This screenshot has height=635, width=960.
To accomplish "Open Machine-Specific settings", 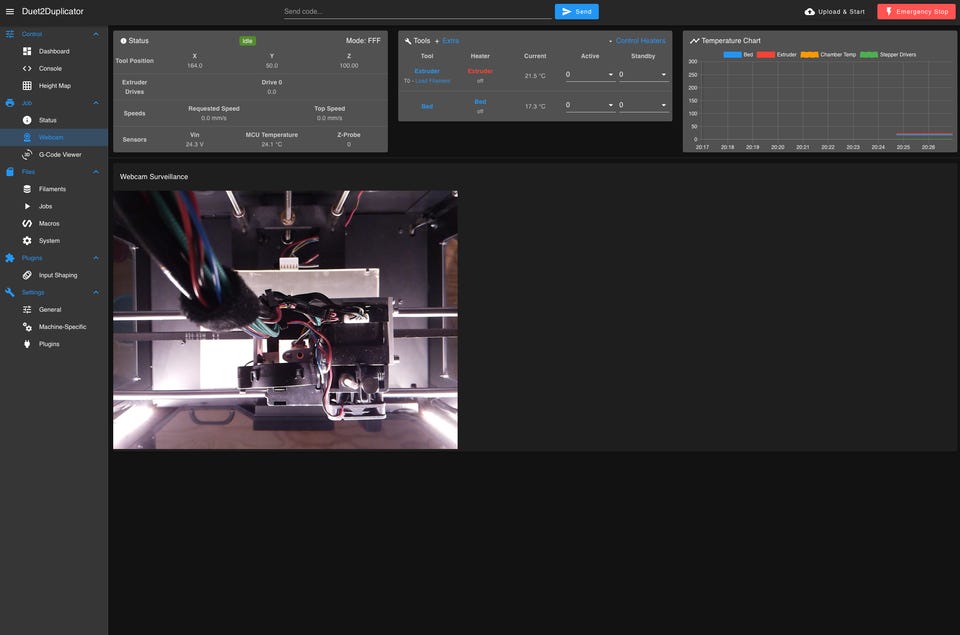I will point(62,327).
